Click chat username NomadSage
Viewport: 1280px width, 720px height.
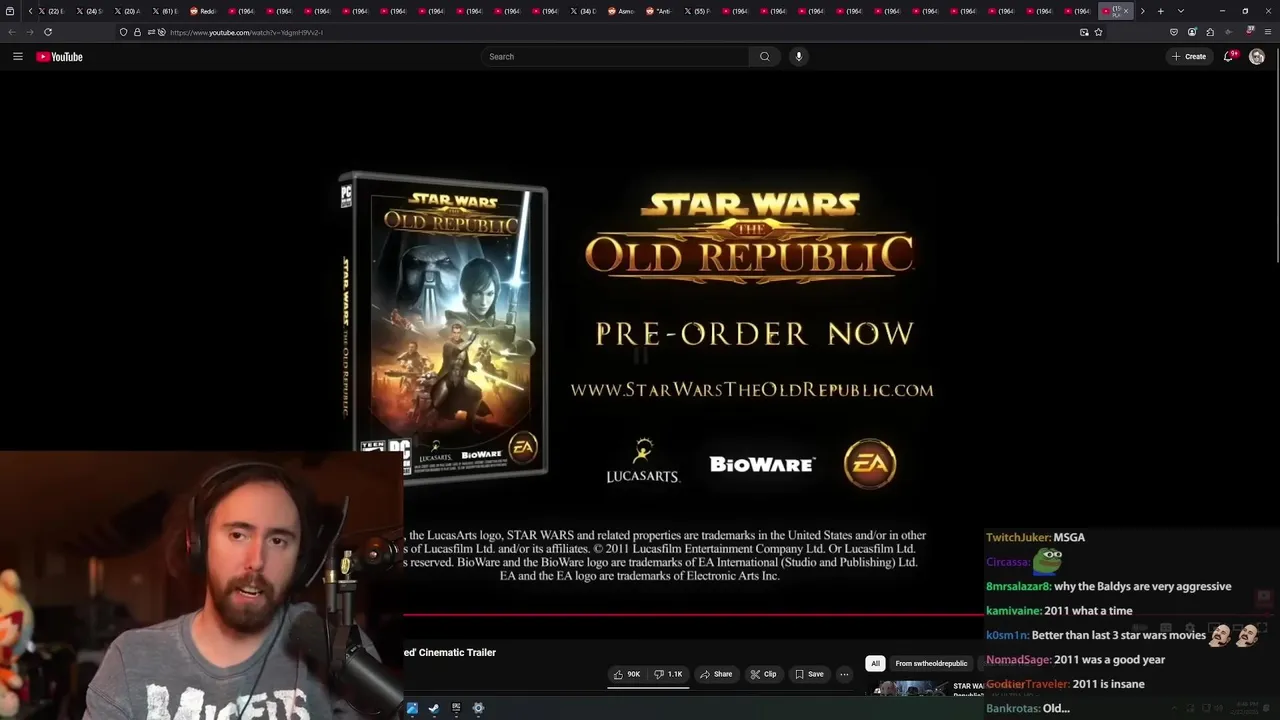[1018, 660]
